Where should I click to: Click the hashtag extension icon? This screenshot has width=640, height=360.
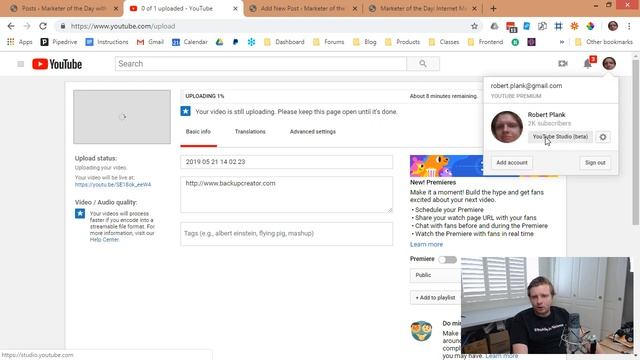(x=558, y=26)
